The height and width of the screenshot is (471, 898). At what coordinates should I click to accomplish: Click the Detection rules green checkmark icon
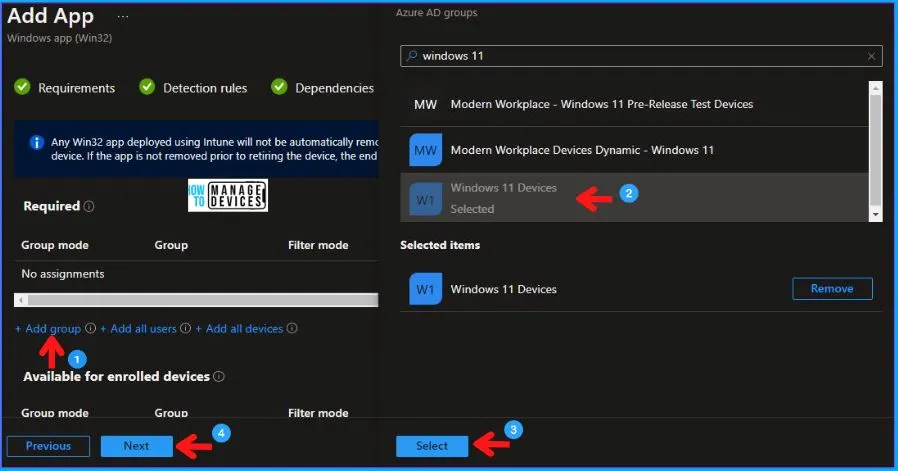pyautogui.click(x=147, y=87)
